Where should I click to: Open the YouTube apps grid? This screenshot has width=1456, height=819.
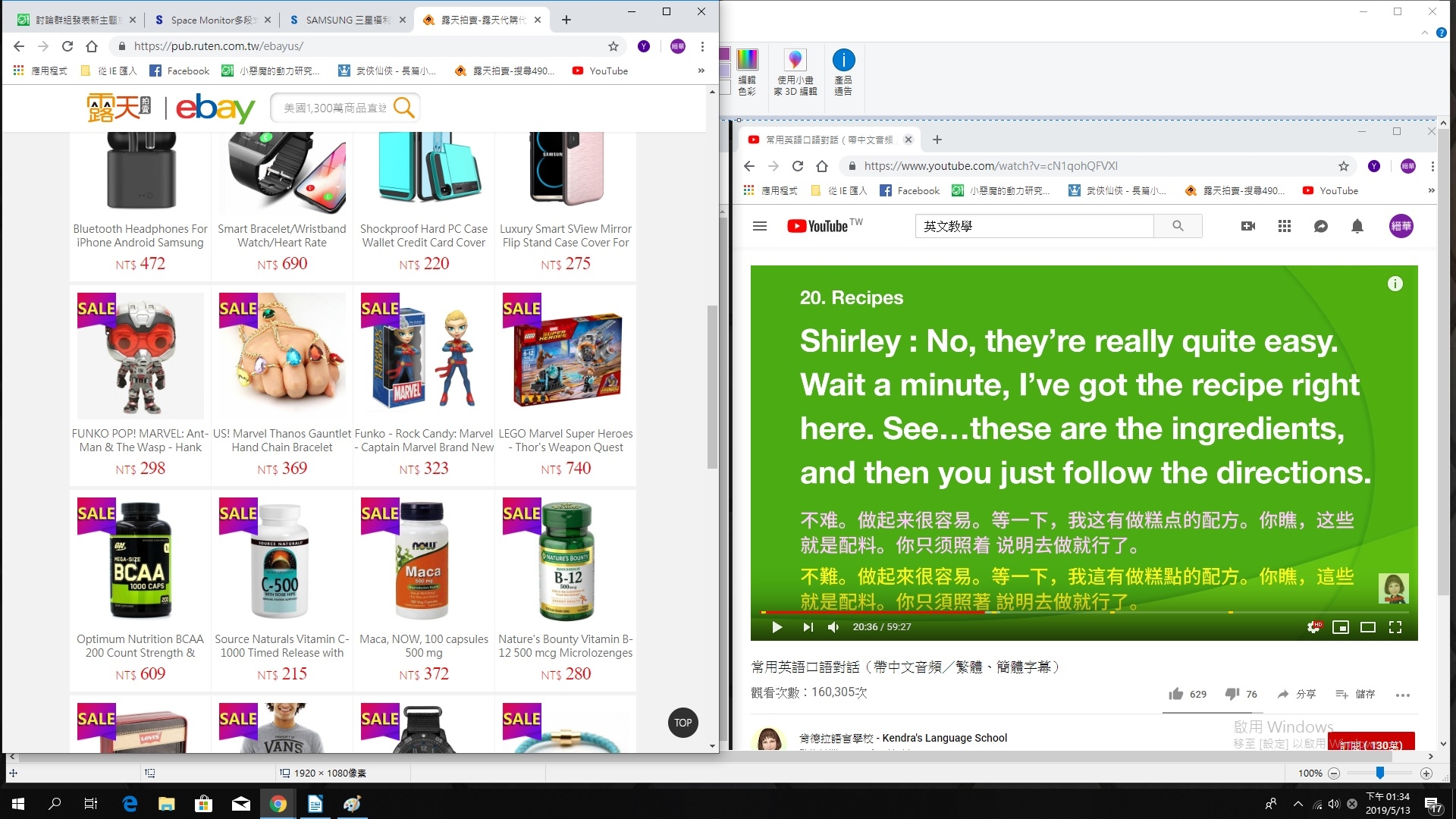tap(1285, 226)
